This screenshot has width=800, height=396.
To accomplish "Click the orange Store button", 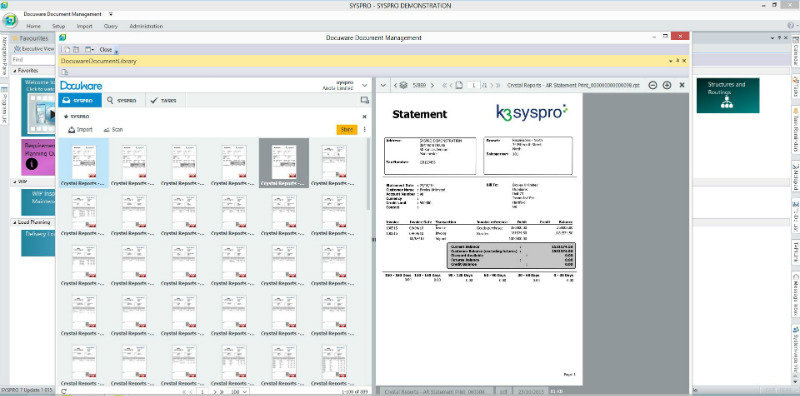I will pos(347,130).
